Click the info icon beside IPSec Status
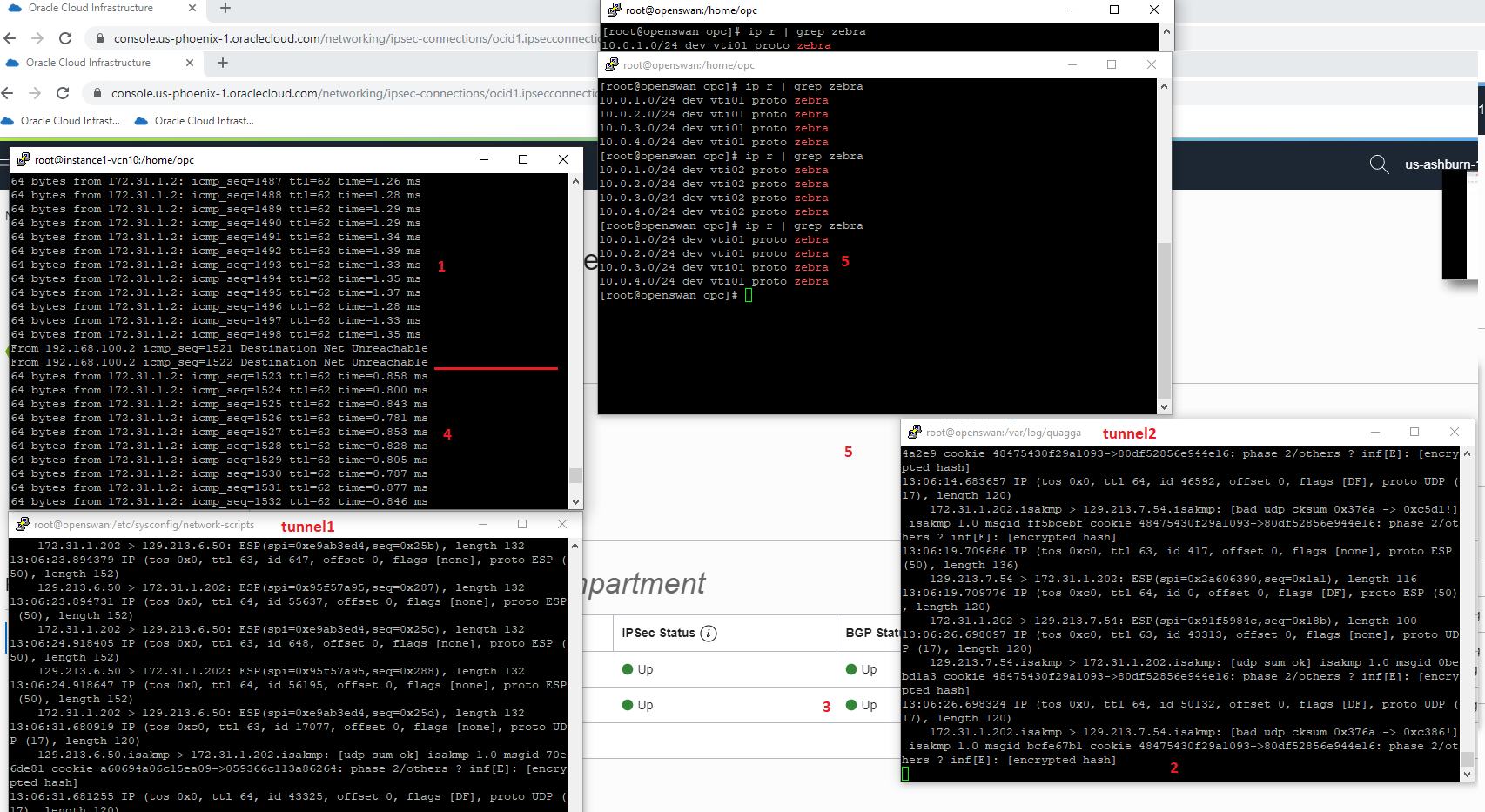Viewport: 1485px width, 812px height. [709, 634]
